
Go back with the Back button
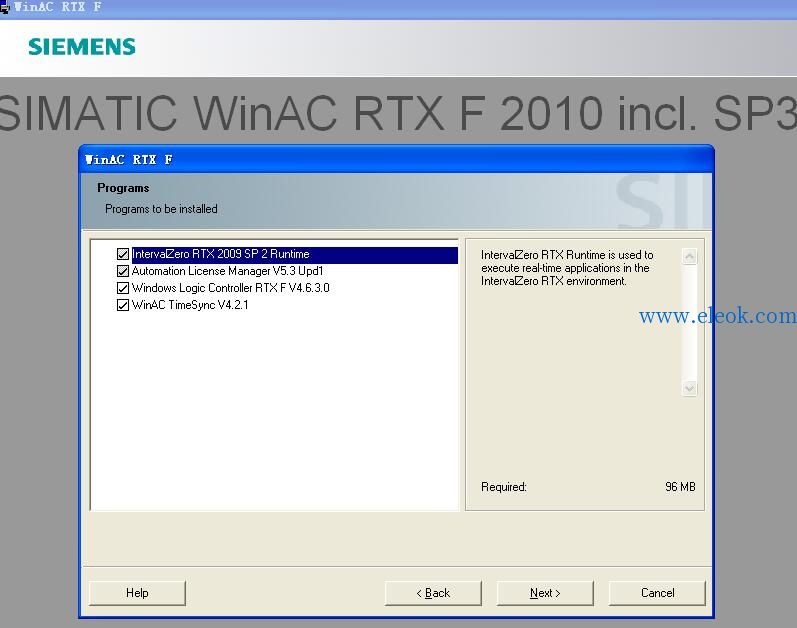pos(433,593)
